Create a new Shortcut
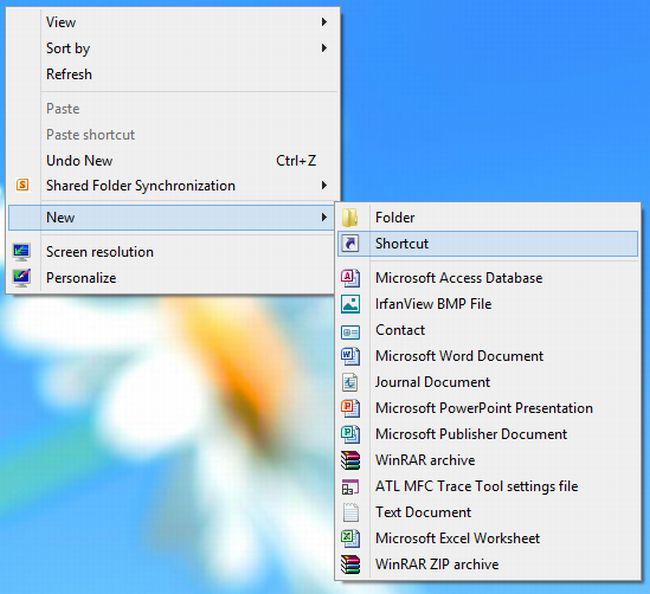The image size is (650, 594). coord(488,244)
